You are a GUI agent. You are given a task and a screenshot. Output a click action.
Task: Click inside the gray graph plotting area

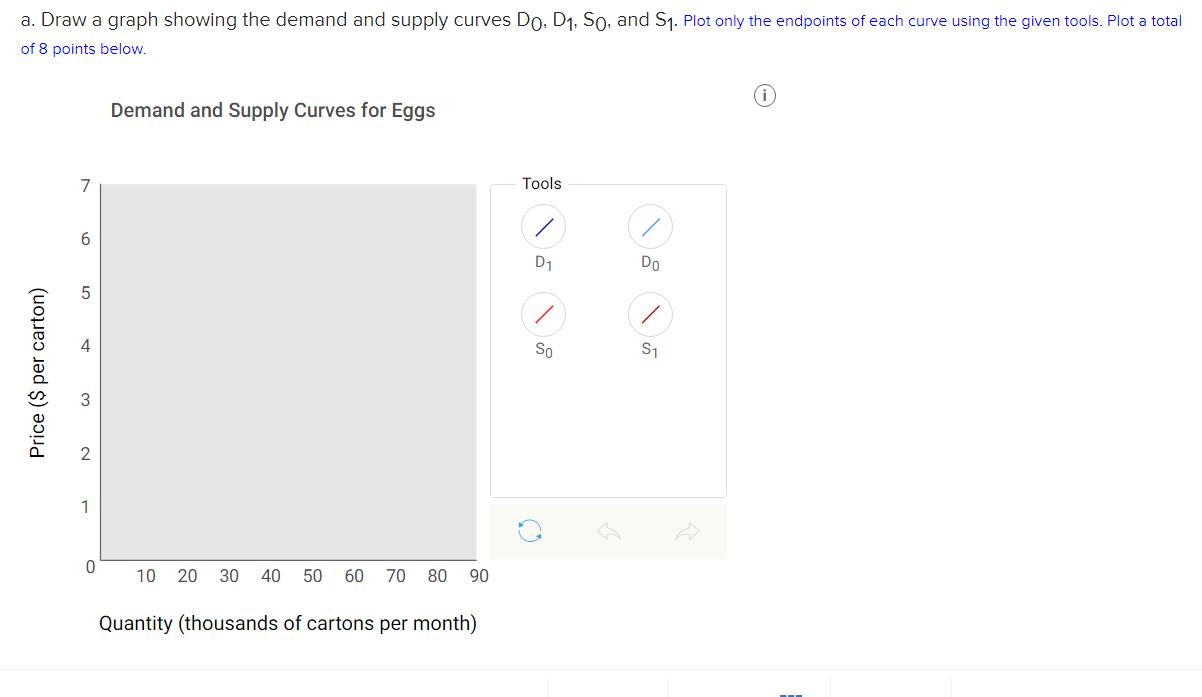click(x=290, y=370)
